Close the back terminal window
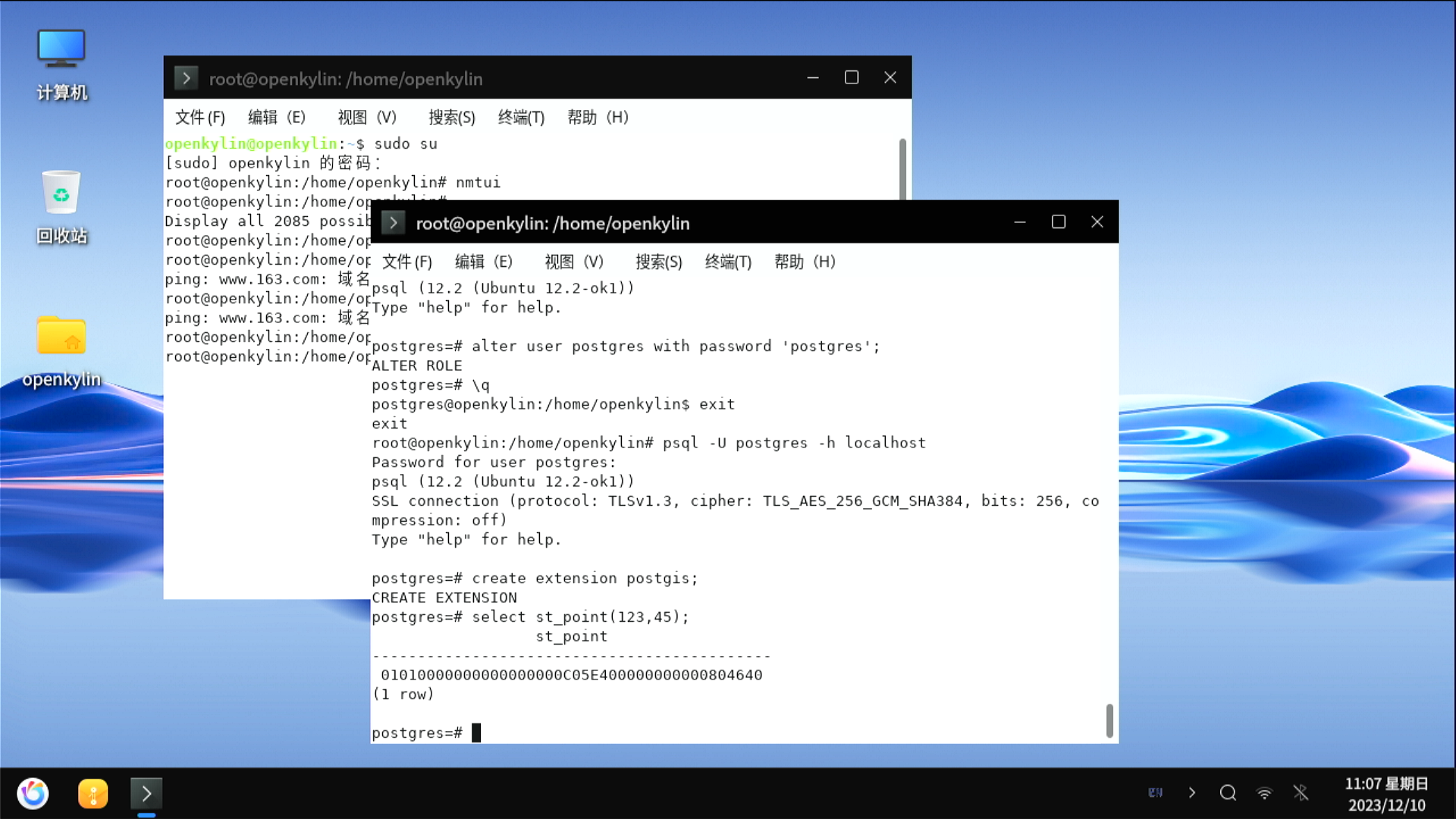Image resolution: width=1456 pixels, height=819 pixels. pos(890,77)
